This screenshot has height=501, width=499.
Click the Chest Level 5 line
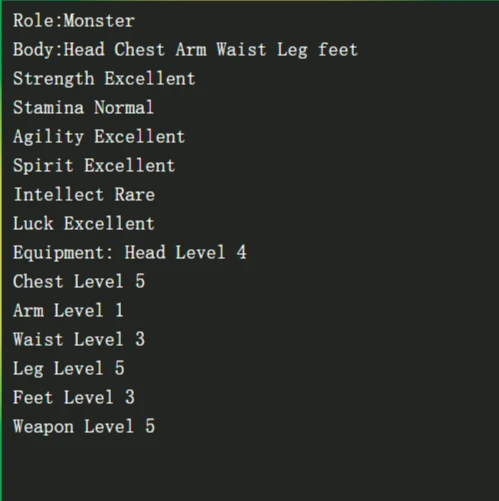coord(79,281)
